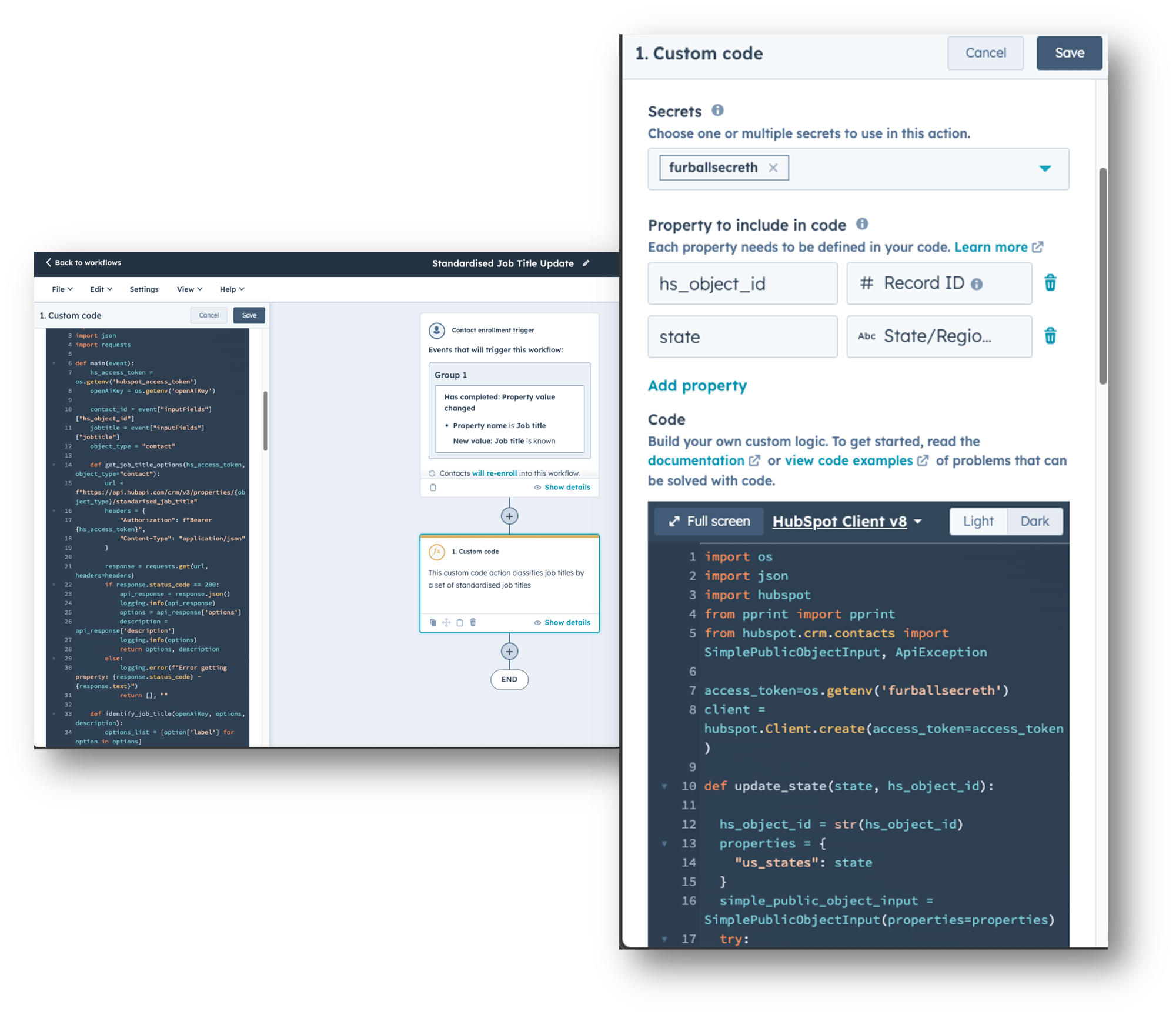This screenshot has height=1018, width=1176.
Task: Open the File menu
Action: [62, 289]
